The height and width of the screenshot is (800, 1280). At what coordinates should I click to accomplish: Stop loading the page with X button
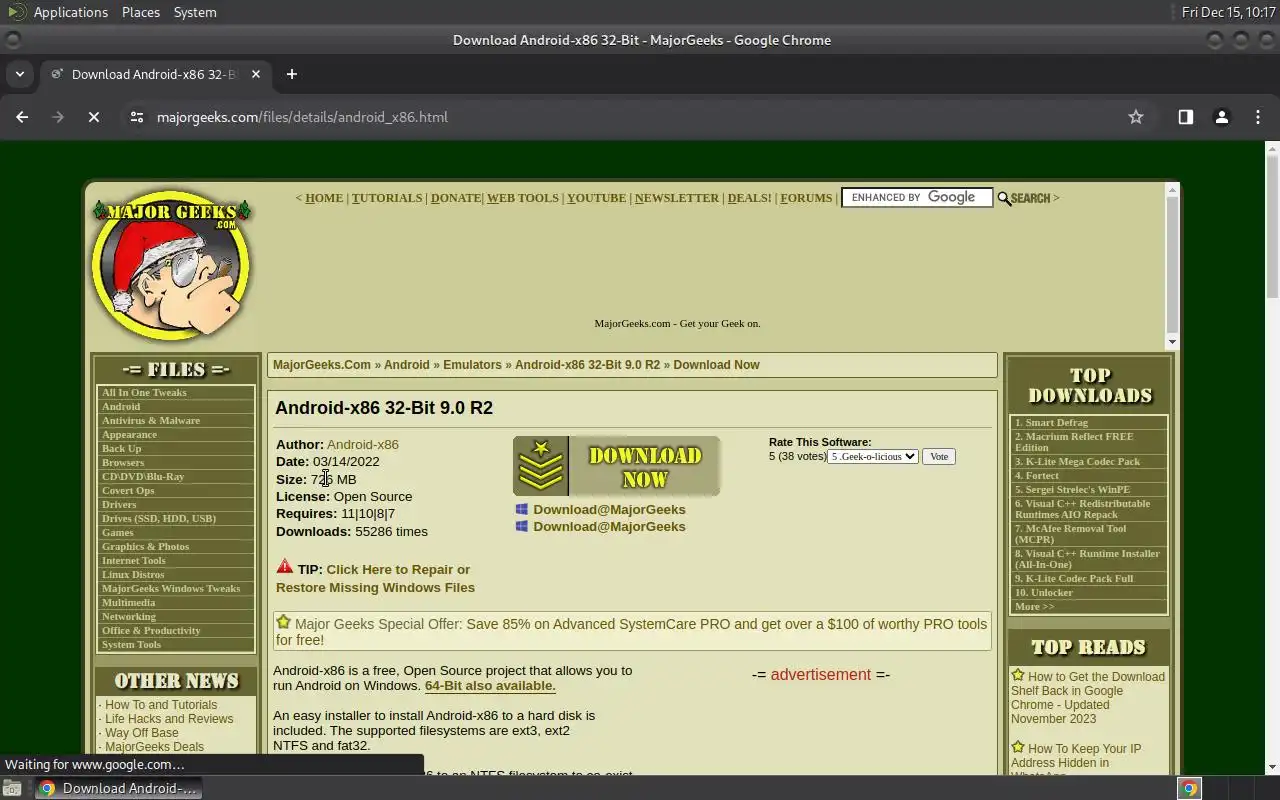pos(94,117)
